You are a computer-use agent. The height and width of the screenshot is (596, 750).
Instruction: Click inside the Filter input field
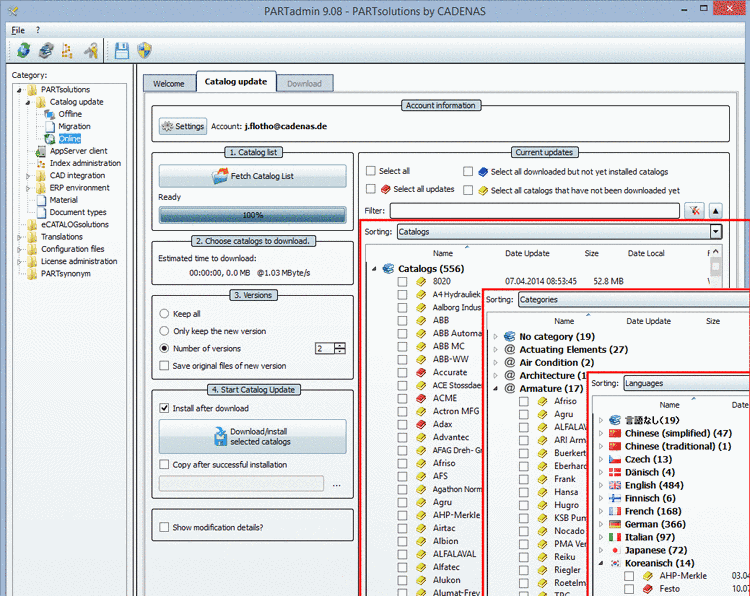tap(534, 210)
